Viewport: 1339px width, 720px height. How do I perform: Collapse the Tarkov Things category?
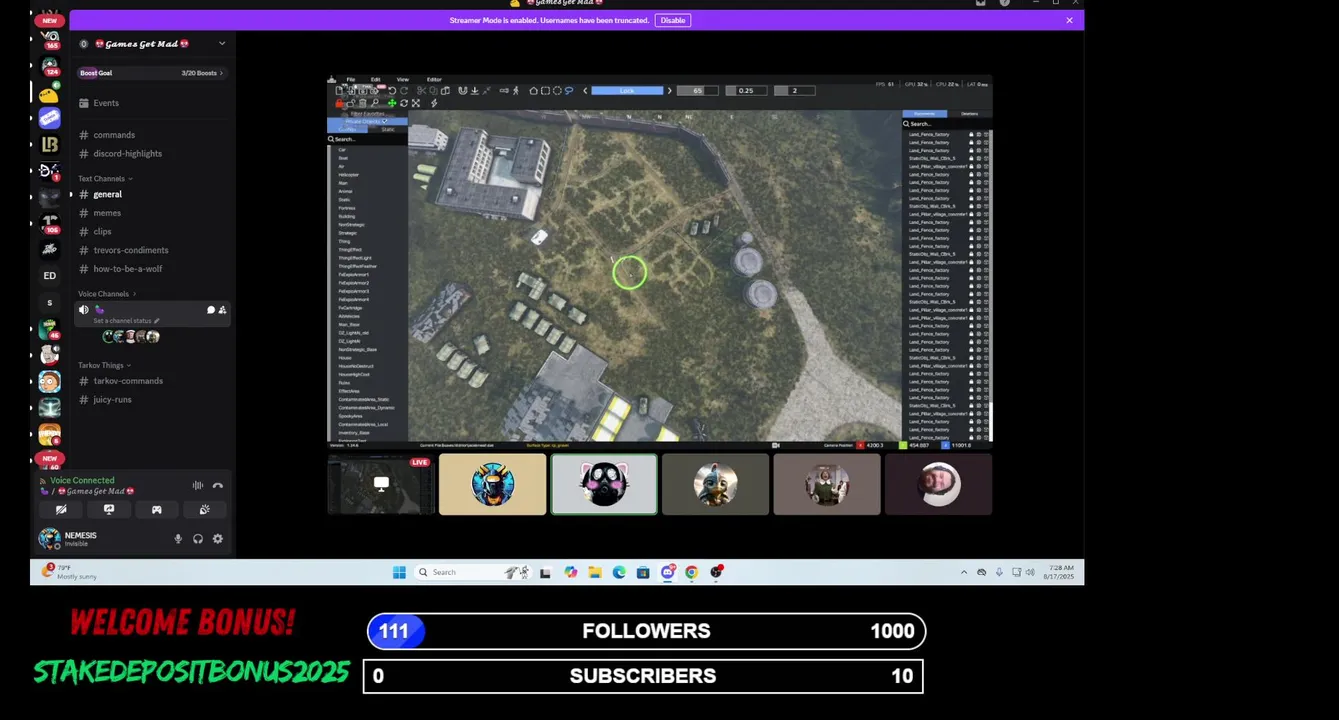[104, 365]
